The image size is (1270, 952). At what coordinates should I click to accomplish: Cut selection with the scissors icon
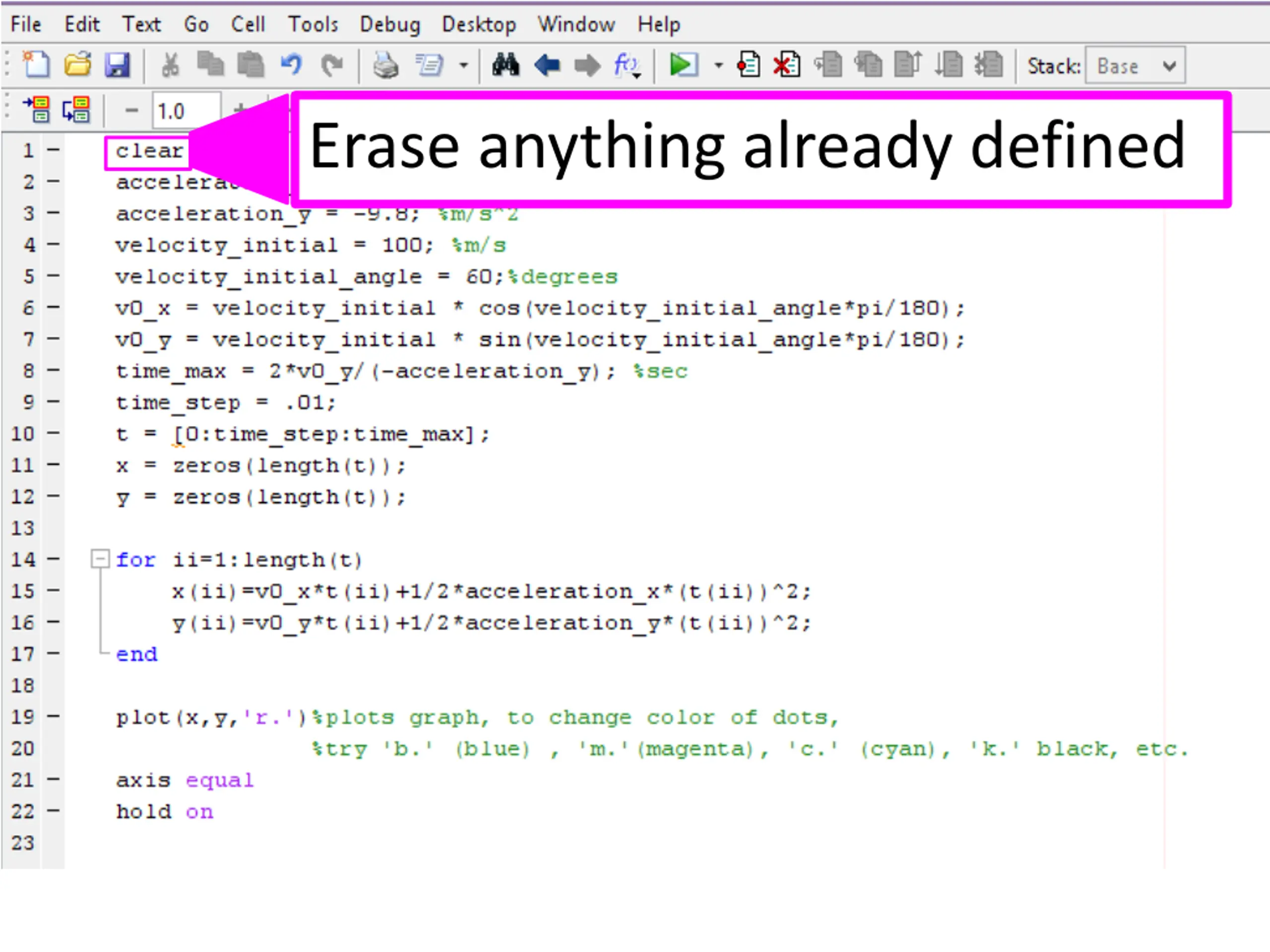pos(170,65)
